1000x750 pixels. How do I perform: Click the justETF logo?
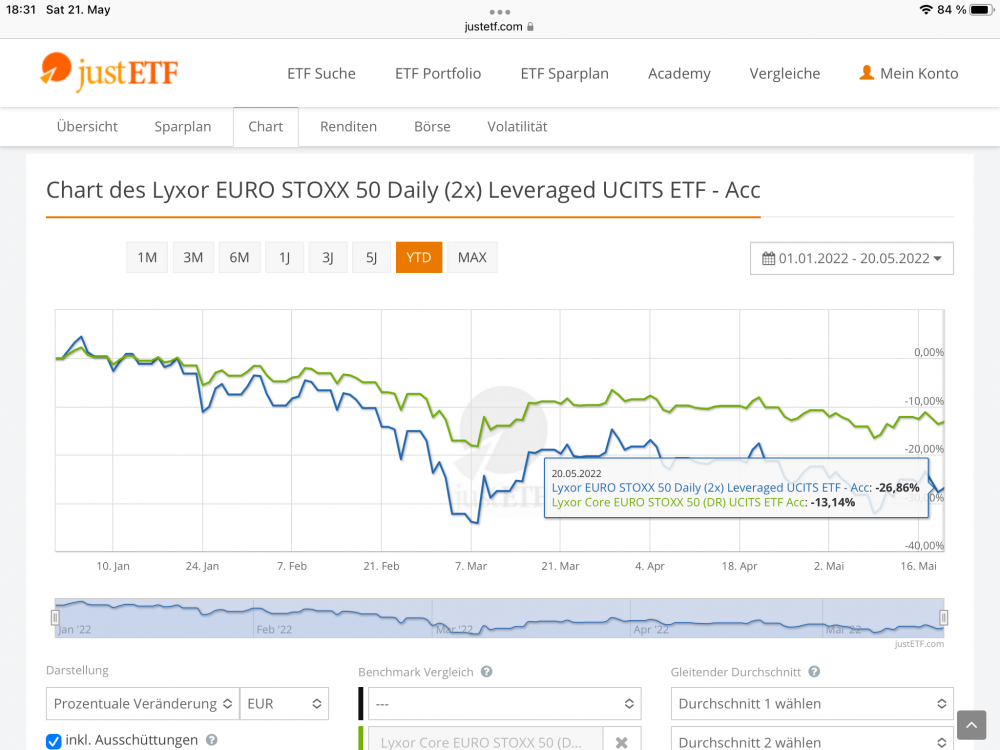click(x=110, y=72)
